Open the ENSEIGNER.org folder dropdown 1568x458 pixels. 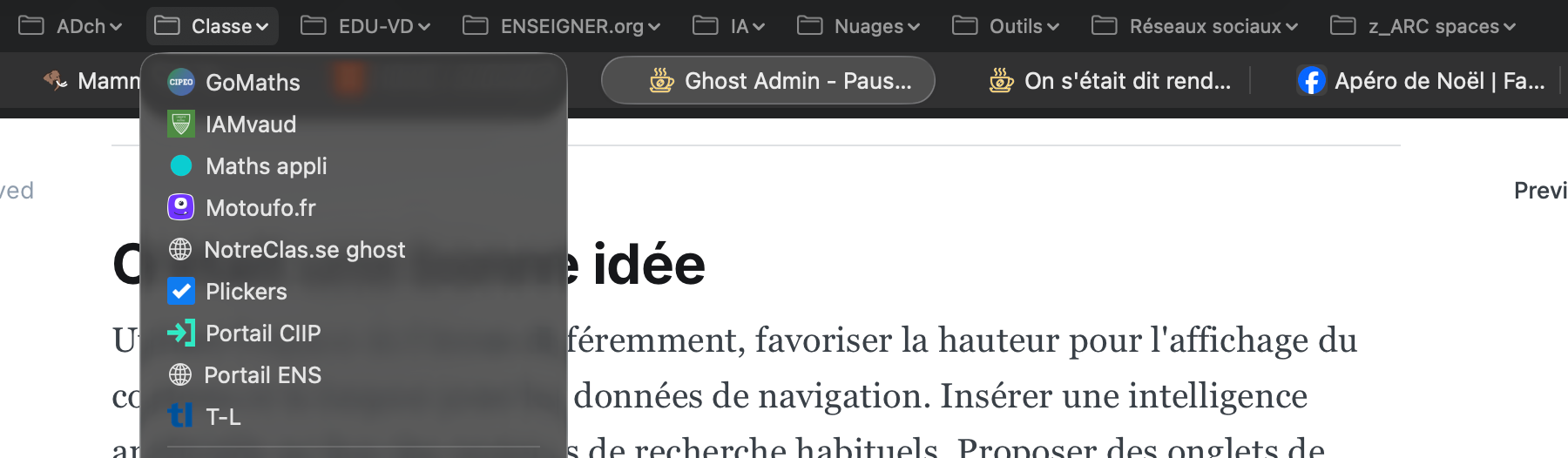(x=562, y=26)
